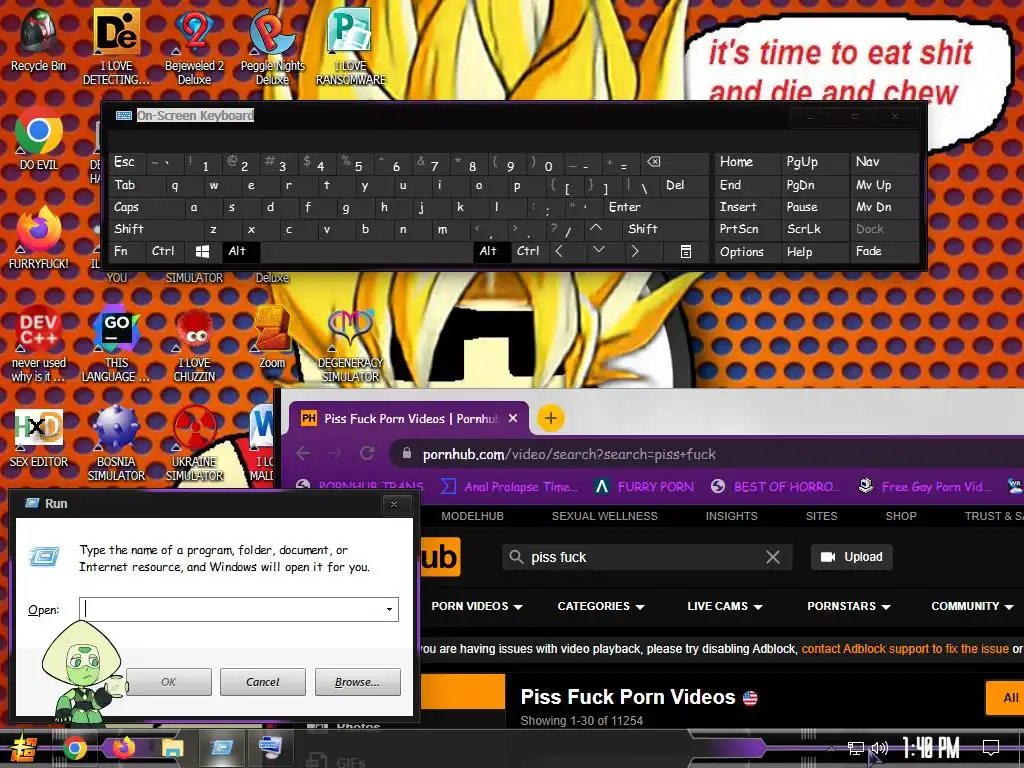Viewport: 1024px width, 768px height.
Task: Select the I LOVE DETECTING desktop icon
Action: [116, 46]
